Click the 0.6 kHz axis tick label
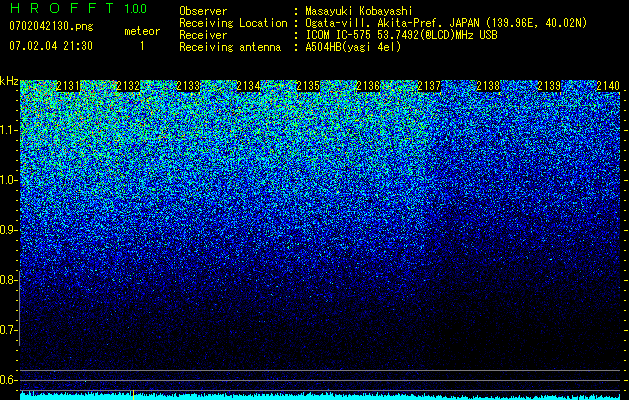Screen dimensions: 629x400 [8, 380]
